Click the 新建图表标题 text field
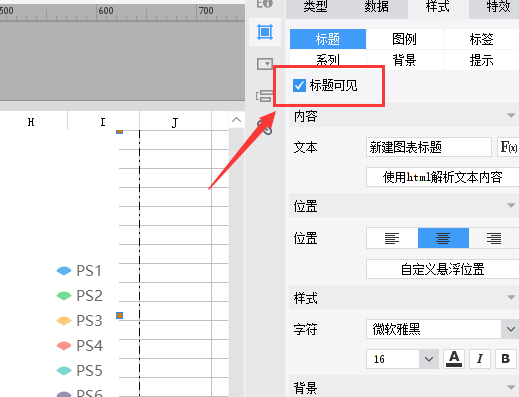This screenshot has height=397, width=519. pos(429,147)
